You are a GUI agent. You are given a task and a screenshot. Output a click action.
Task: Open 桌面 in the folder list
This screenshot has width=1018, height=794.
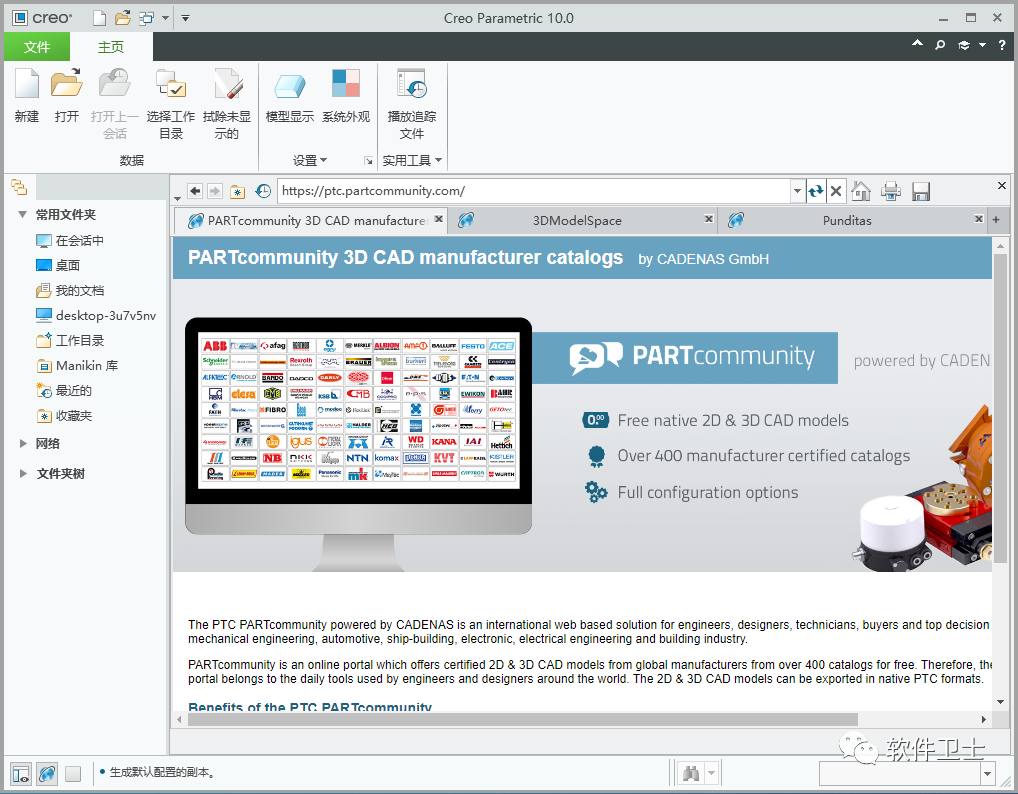pos(58,265)
